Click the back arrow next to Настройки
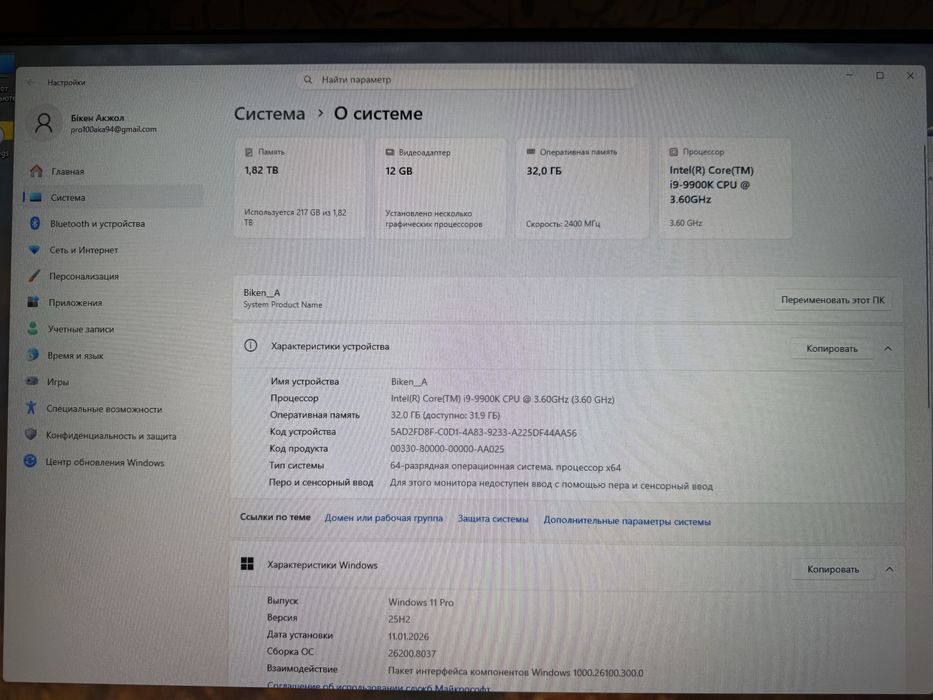This screenshot has width=933, height=700. tap(31, 82)
